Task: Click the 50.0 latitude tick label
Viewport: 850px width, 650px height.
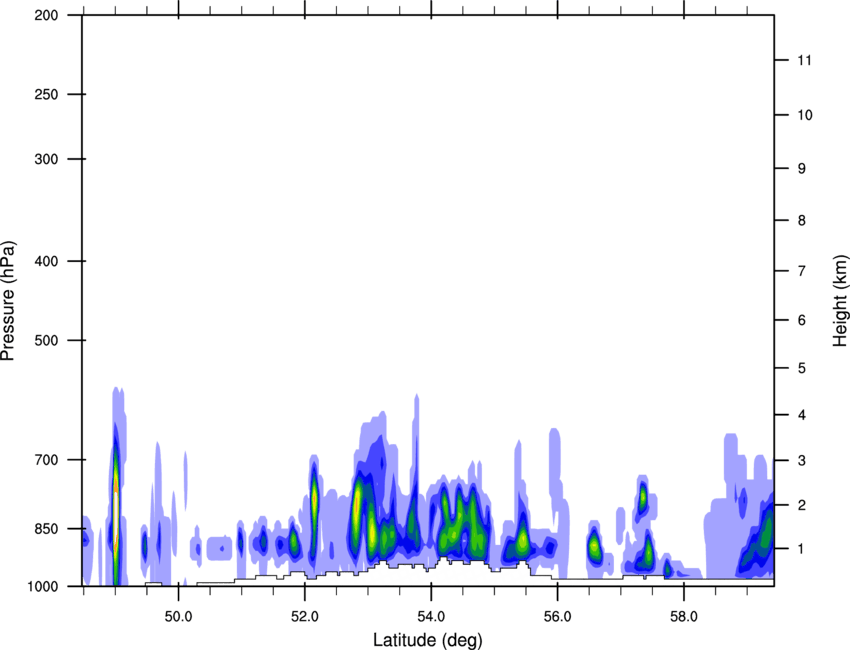Action: (178, 617)
